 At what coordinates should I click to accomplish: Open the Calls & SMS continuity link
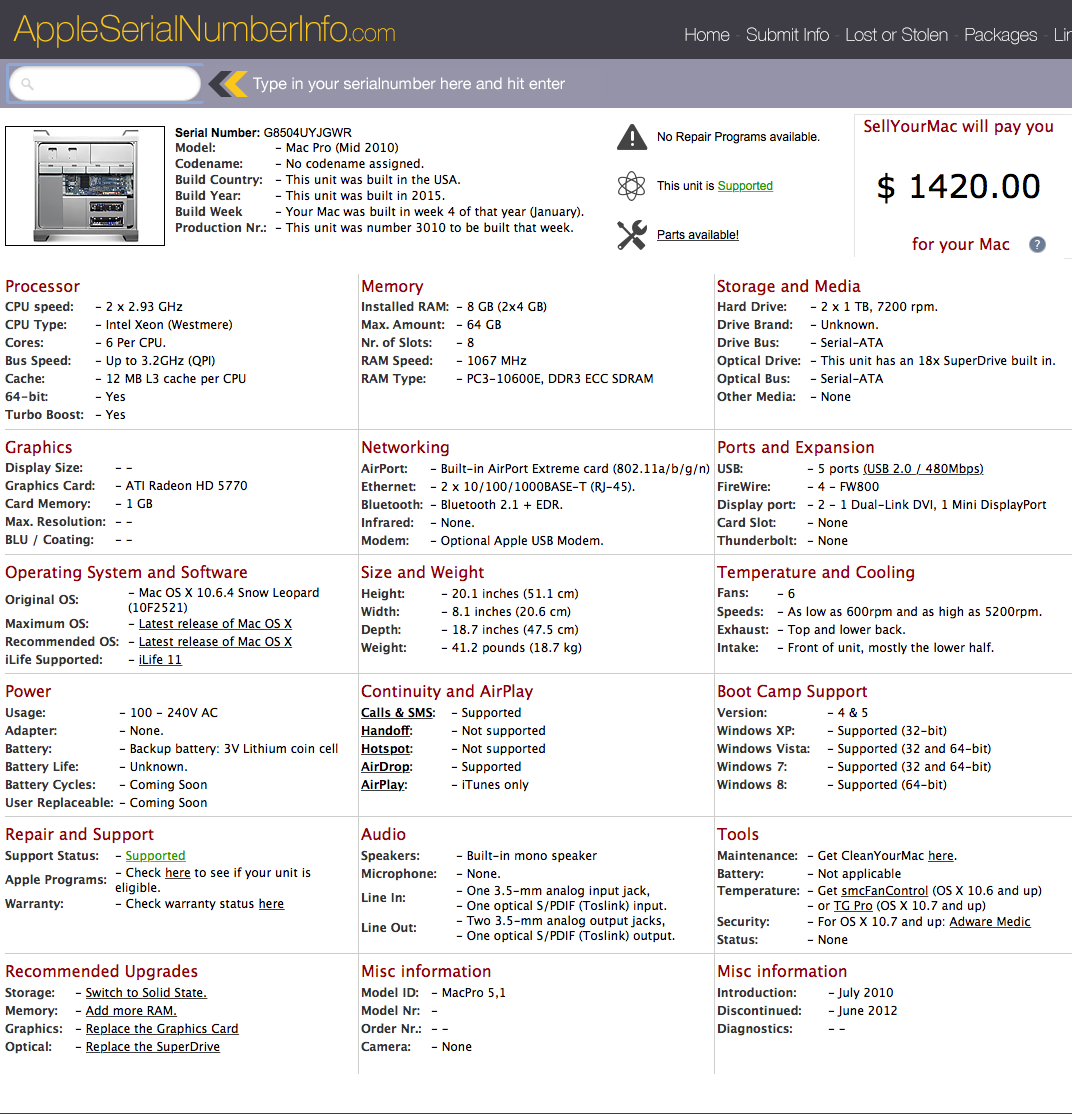[x=397, y=713]
